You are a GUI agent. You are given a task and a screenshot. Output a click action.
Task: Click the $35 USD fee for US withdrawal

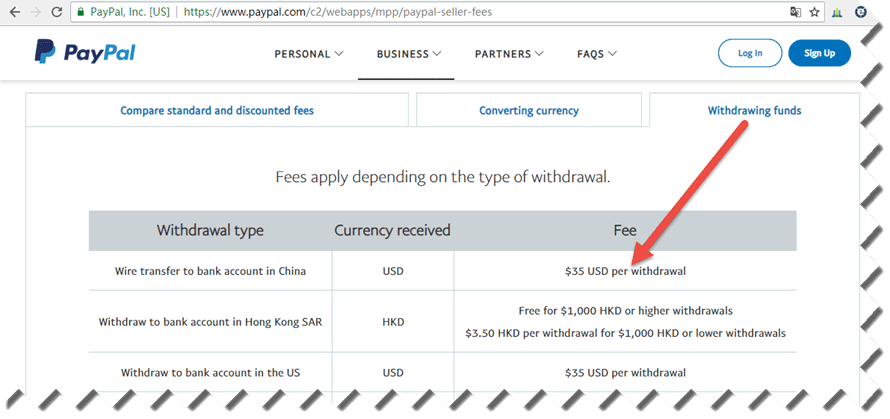[x=625, y=373]
